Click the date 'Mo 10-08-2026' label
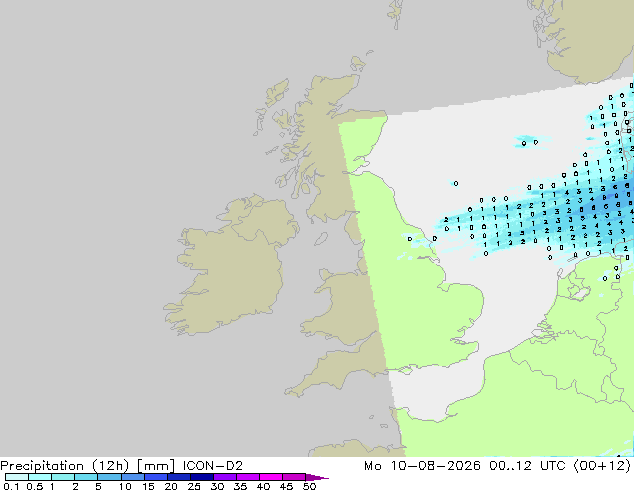 tap(422, 466)
